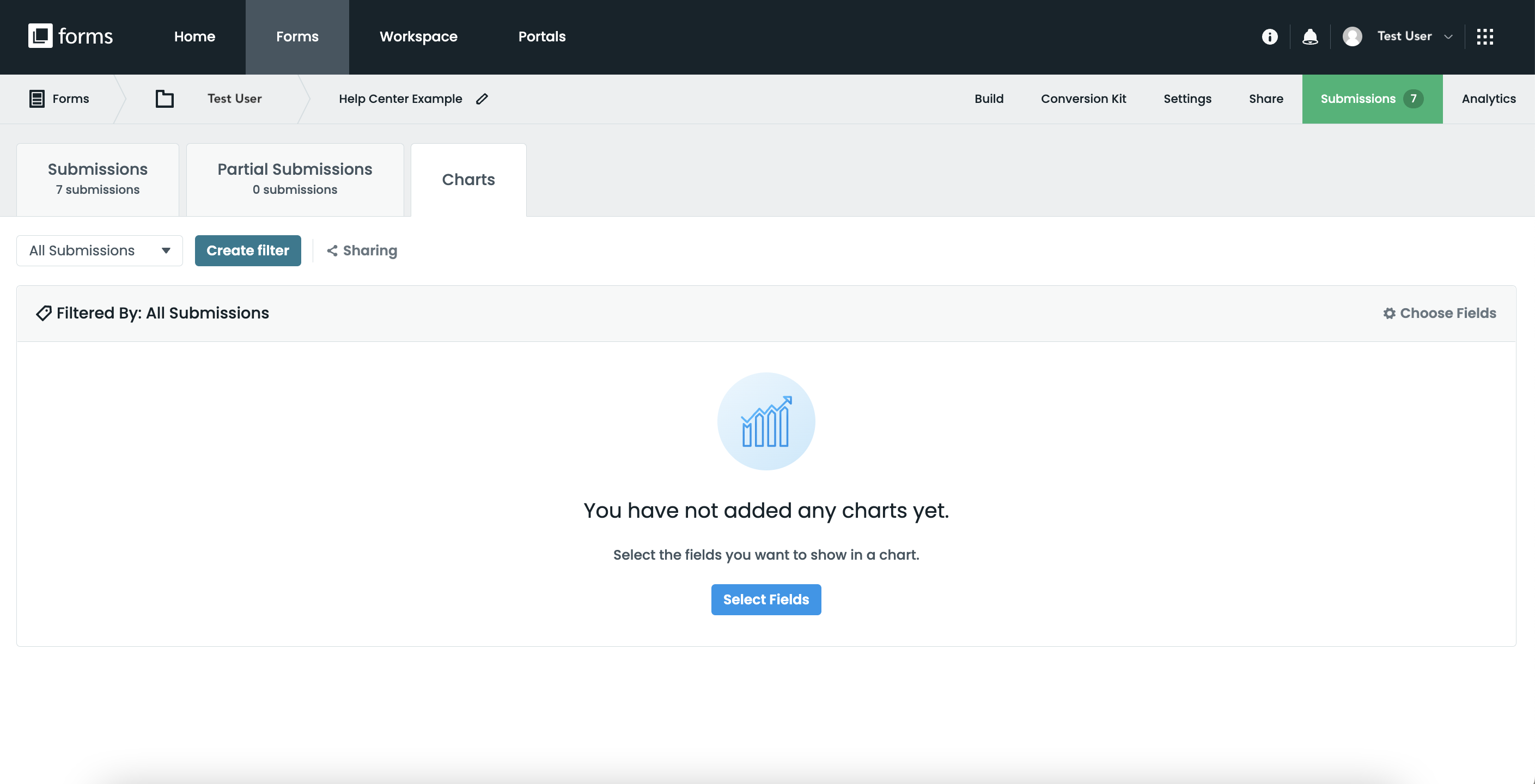Open Choose Fields settings
Viewport: 1535px width, 784px height.
tap(1440, 314)
